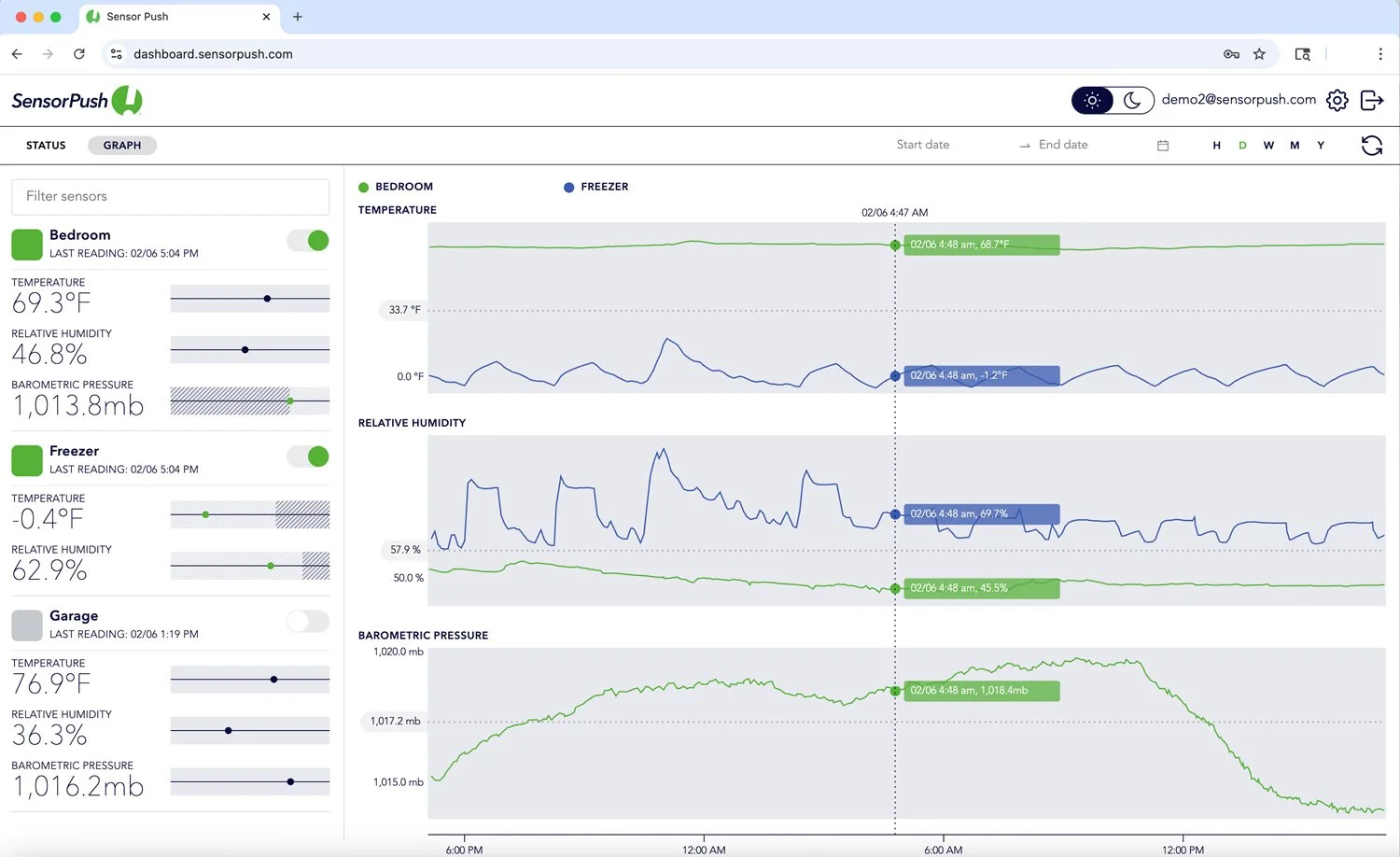Click the Filter sensors field
Screen dimensions: 1400x857
(170, 197)
